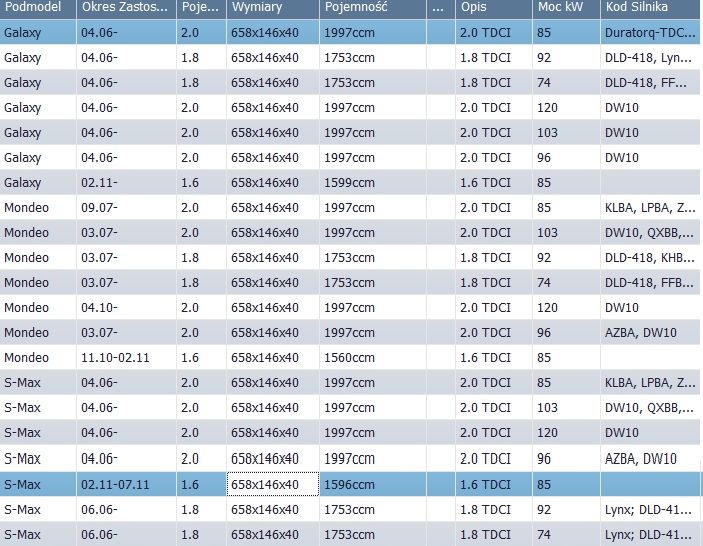Click the narrow "..." column header
The image size is (703, 546).
point(440,8)
